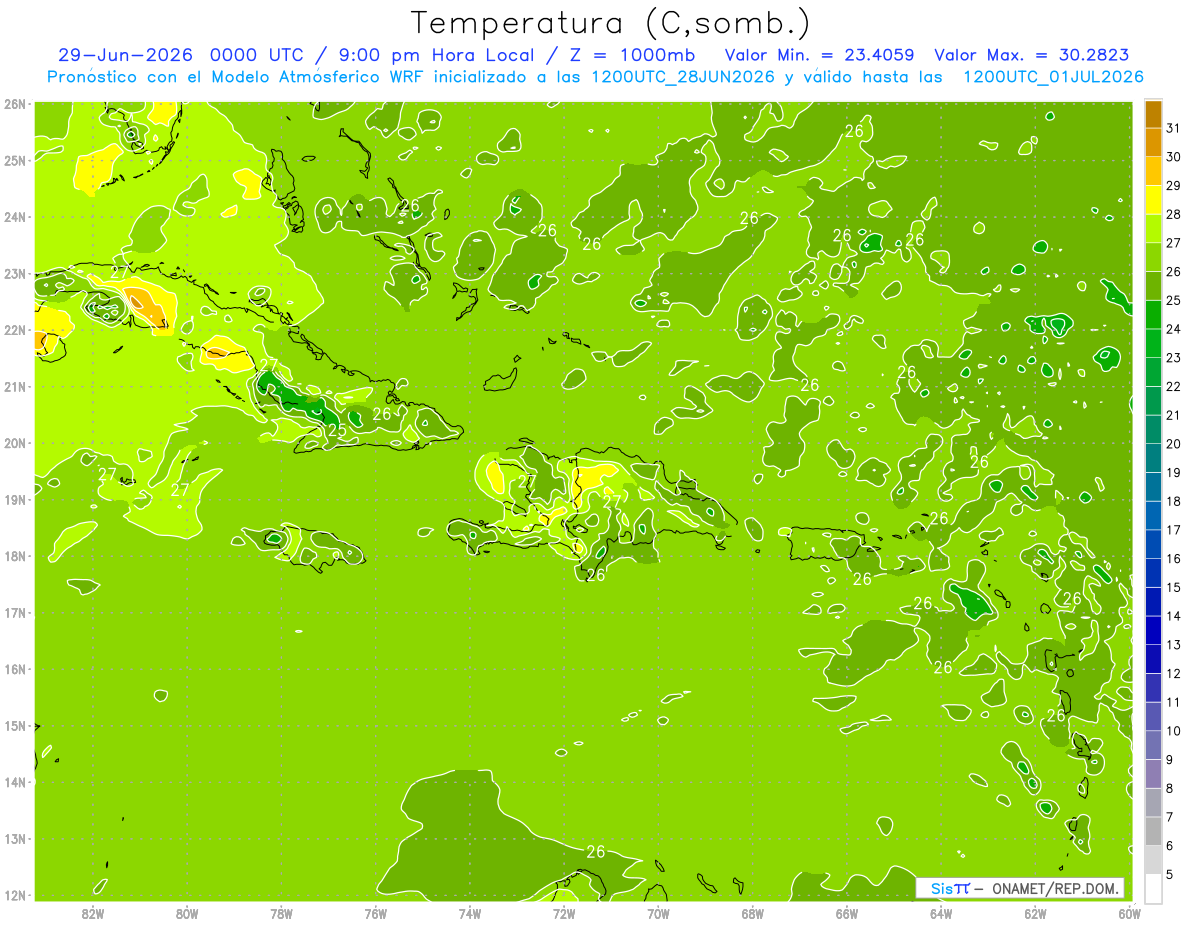Click the "25" contour label over eastern Cuba
Screen dimensions: 1200x927
(337, 431)
